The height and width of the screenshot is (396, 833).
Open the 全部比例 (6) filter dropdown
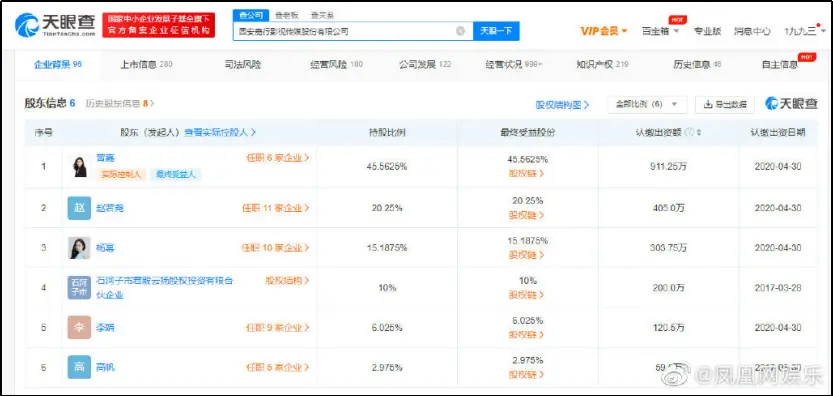pos(647,105)
